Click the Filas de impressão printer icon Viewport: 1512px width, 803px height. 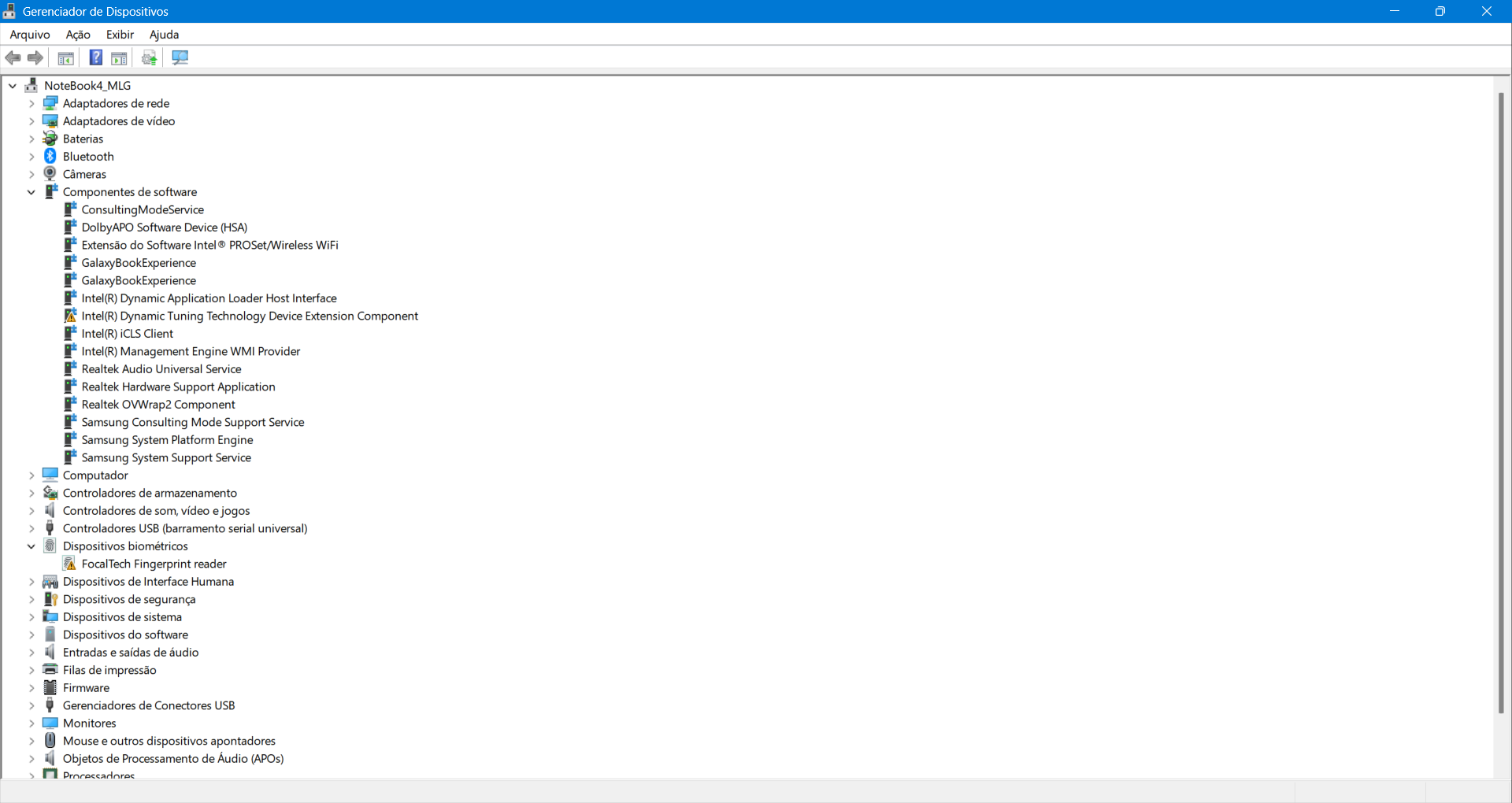point(50,670)
